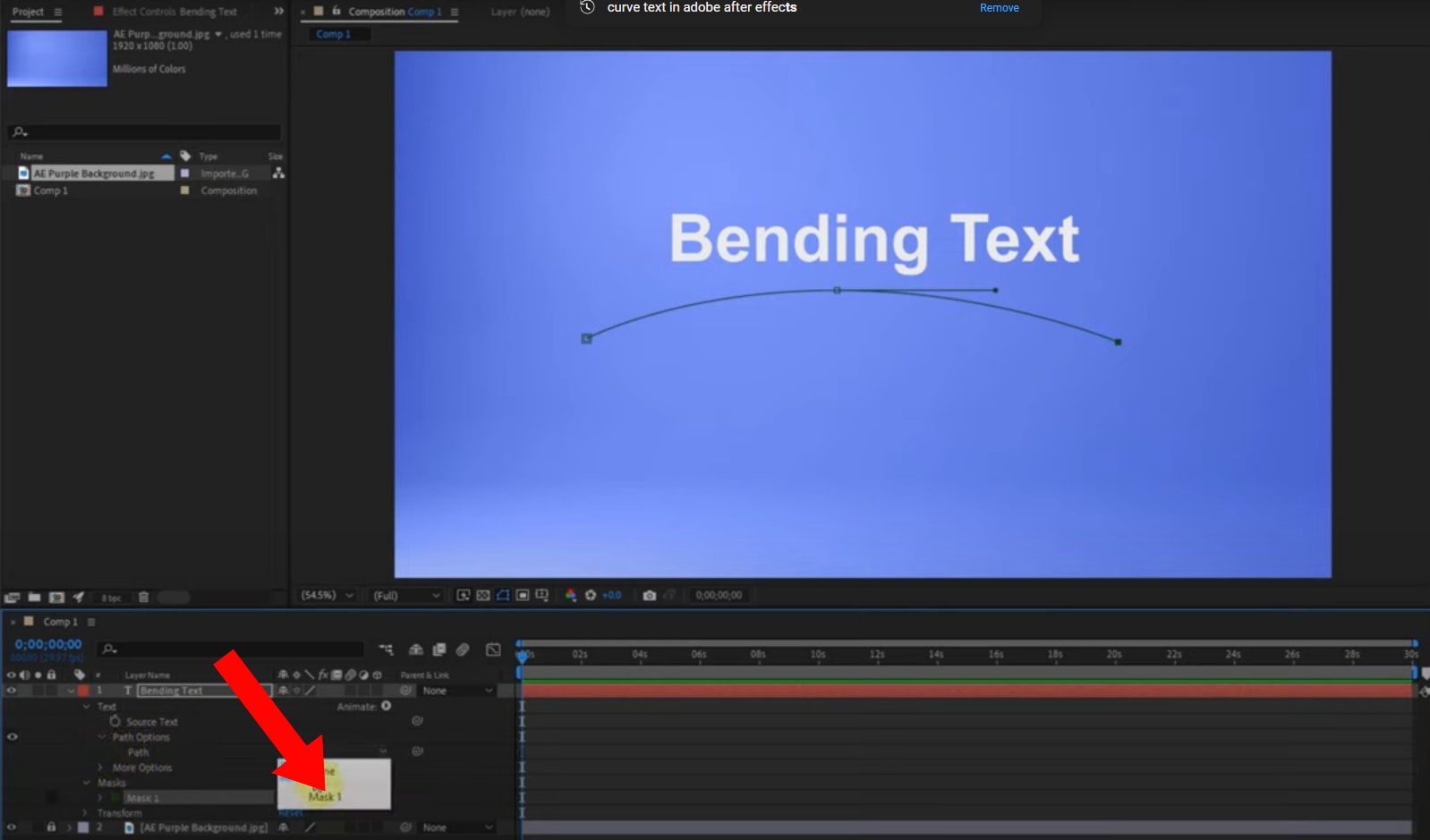Hide the AE Purple Background layer
Image resolution: width=1430 pixels, height=840 pixels.
click(12, 827)
